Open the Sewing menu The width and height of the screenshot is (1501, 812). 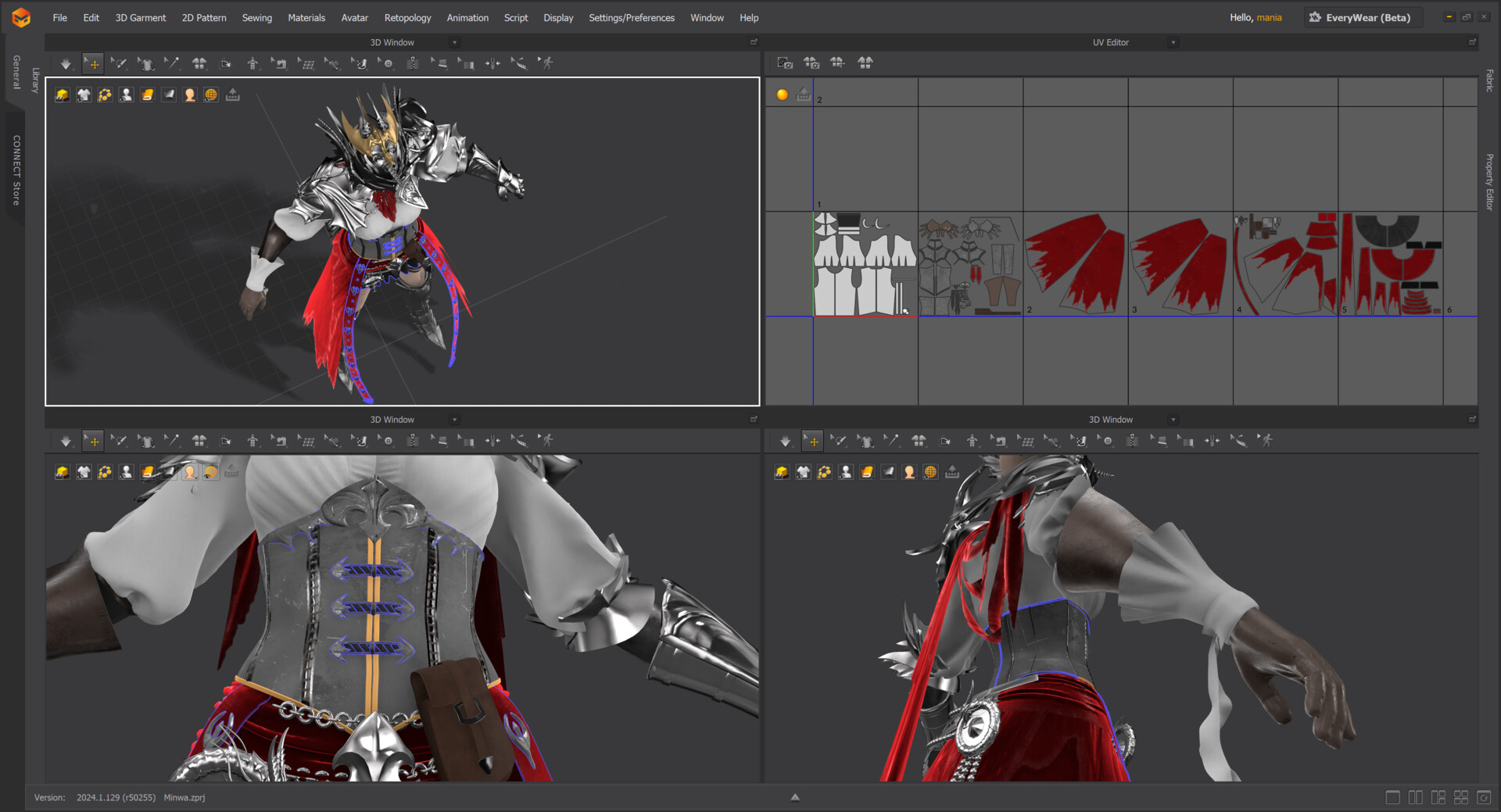pyautogui.click(x=256, y=18)
